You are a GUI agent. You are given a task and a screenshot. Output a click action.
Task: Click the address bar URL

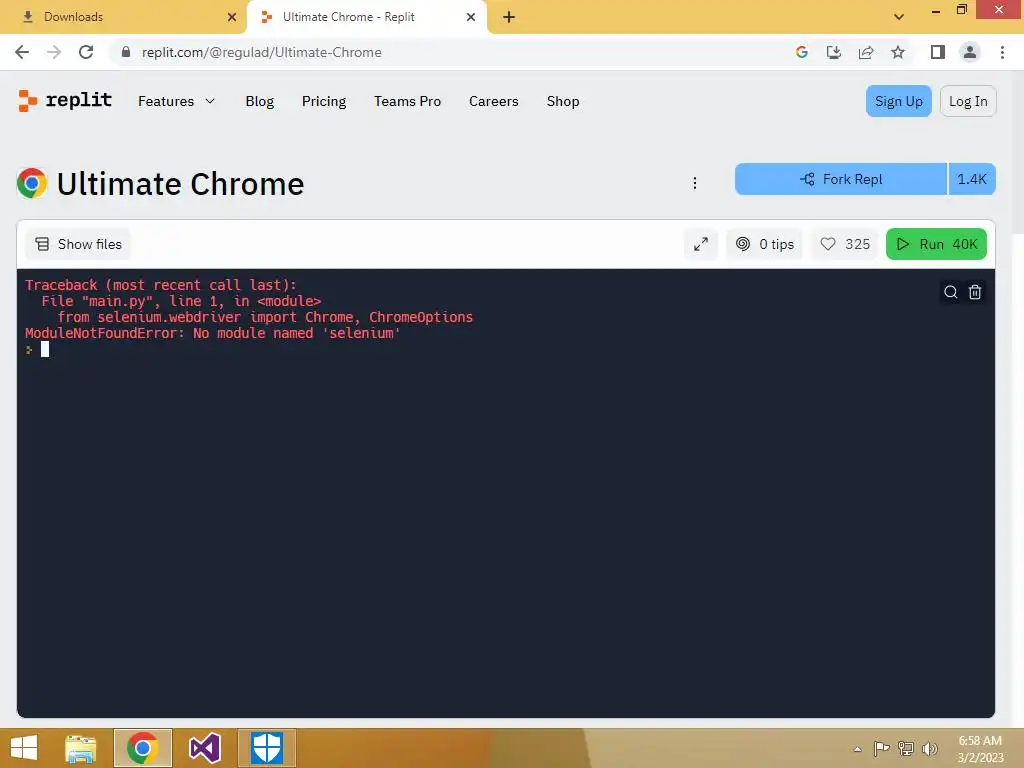tap(261, 52)
